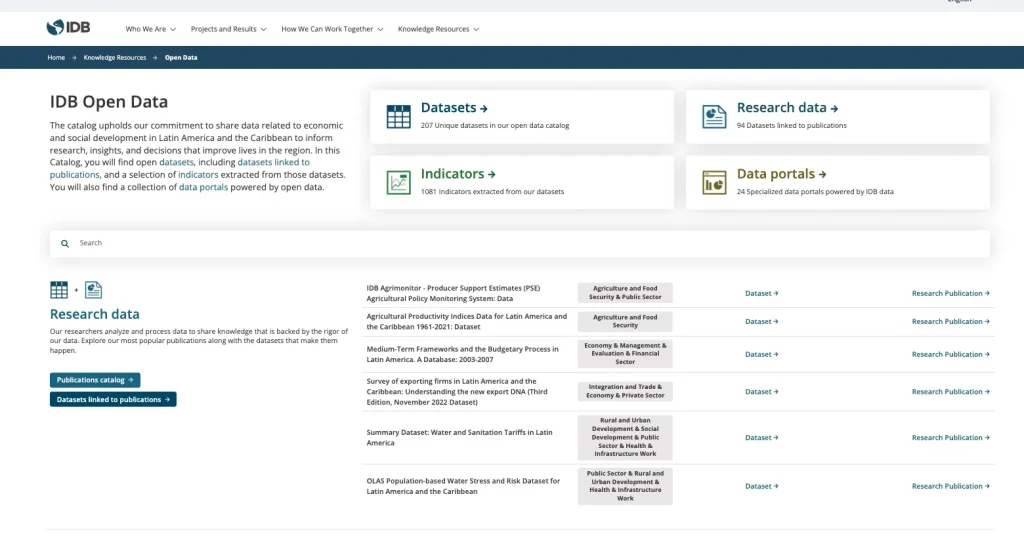This screenshot has height=551, width=1024.
Task: Click 'Medium-Term Frameworks and the Budgetary Process' title
Action: click(462, 354)
